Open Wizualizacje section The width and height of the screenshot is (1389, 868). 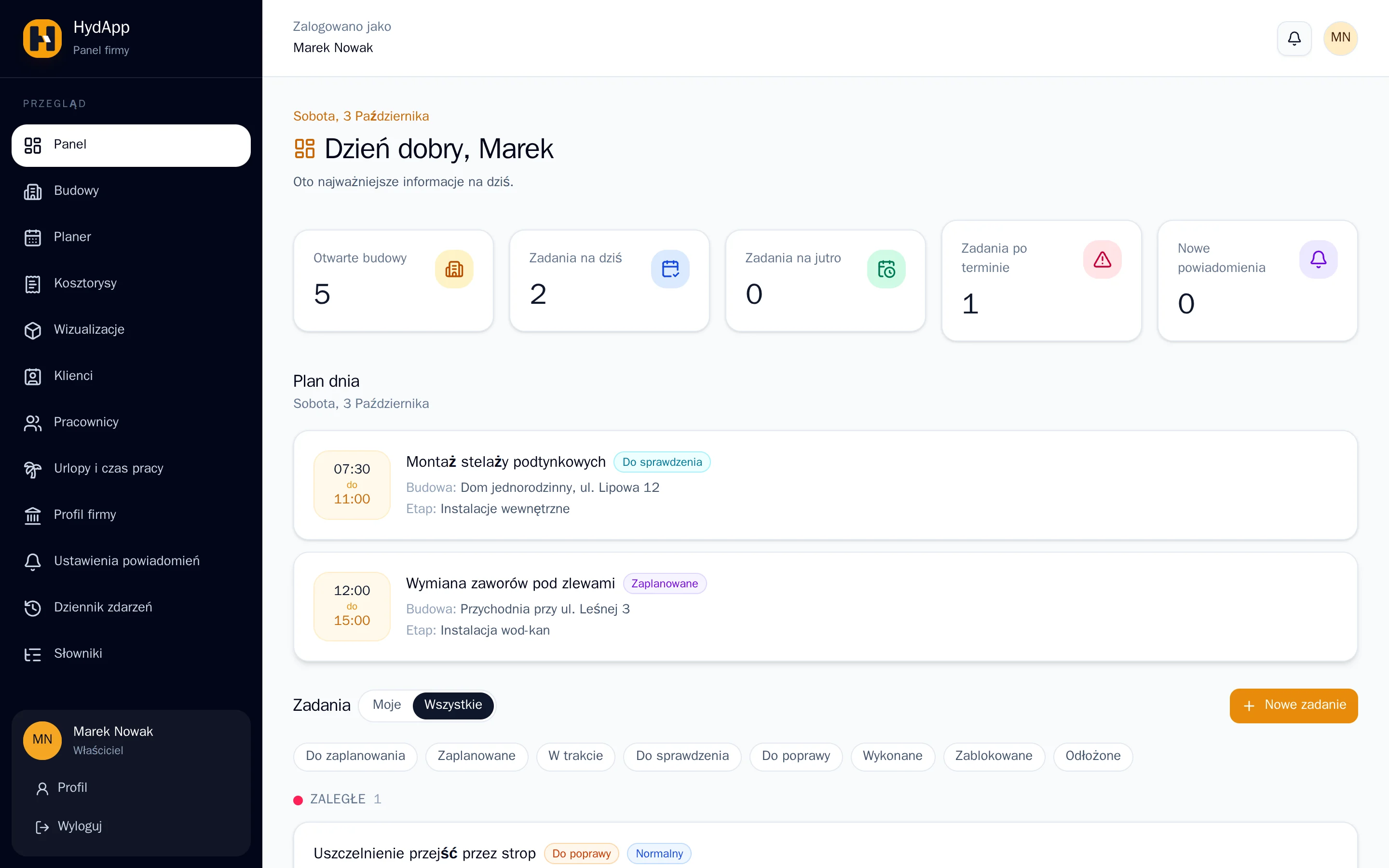point(131,330)
